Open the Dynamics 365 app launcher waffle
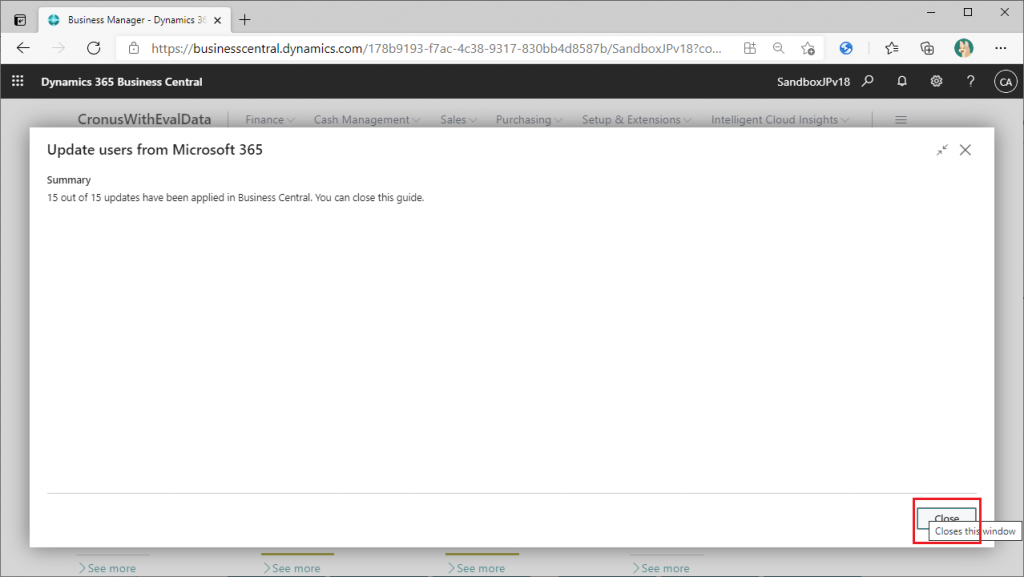The image size is (1024, 577). tap(18, 81)
